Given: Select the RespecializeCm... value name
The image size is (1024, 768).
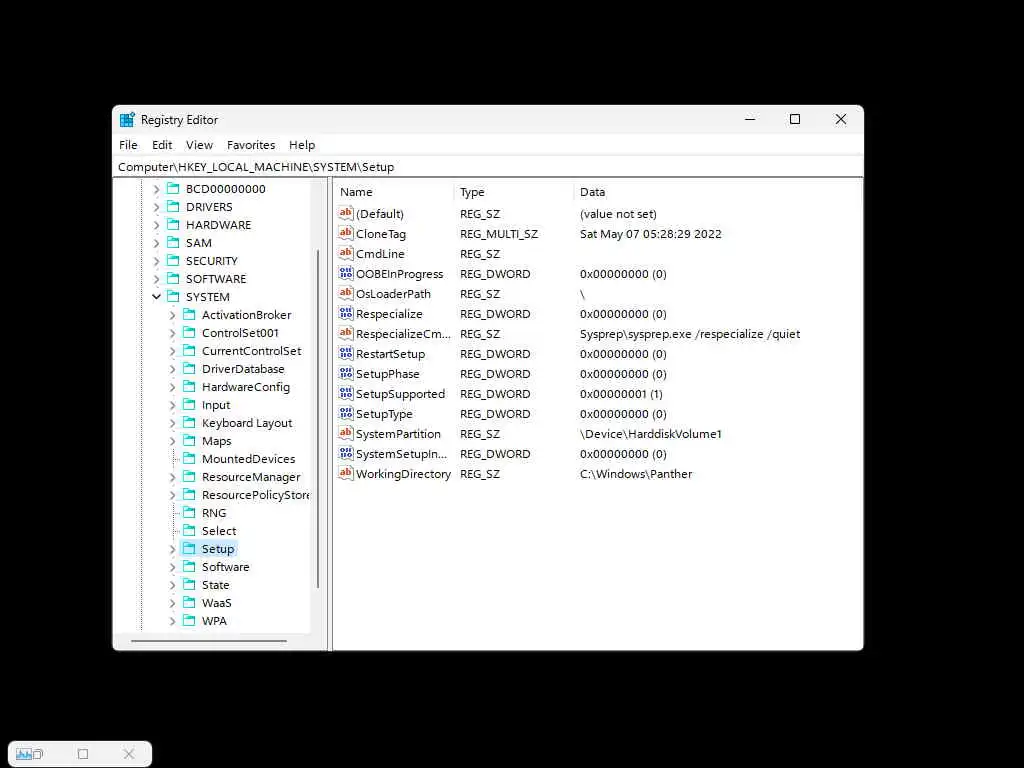Looking at the screenshot, I should 403,334.
